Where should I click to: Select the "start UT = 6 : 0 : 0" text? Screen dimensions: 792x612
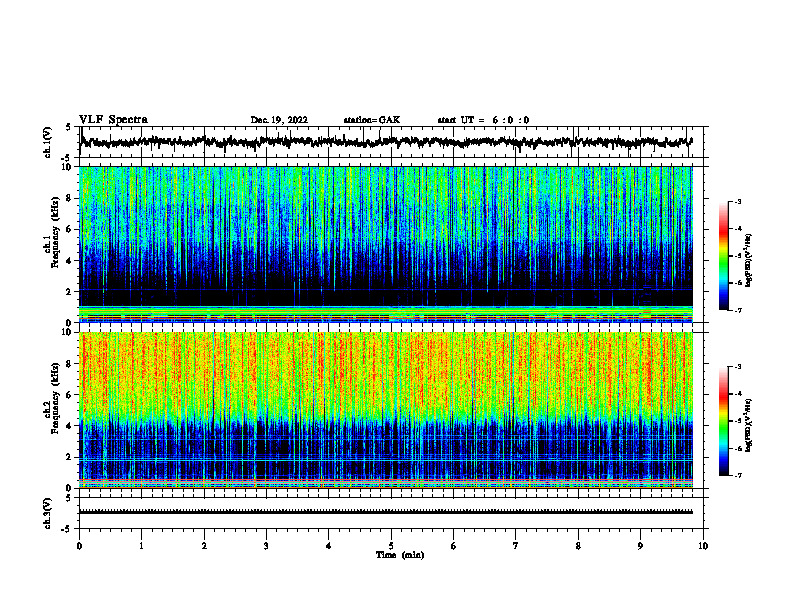483,120
